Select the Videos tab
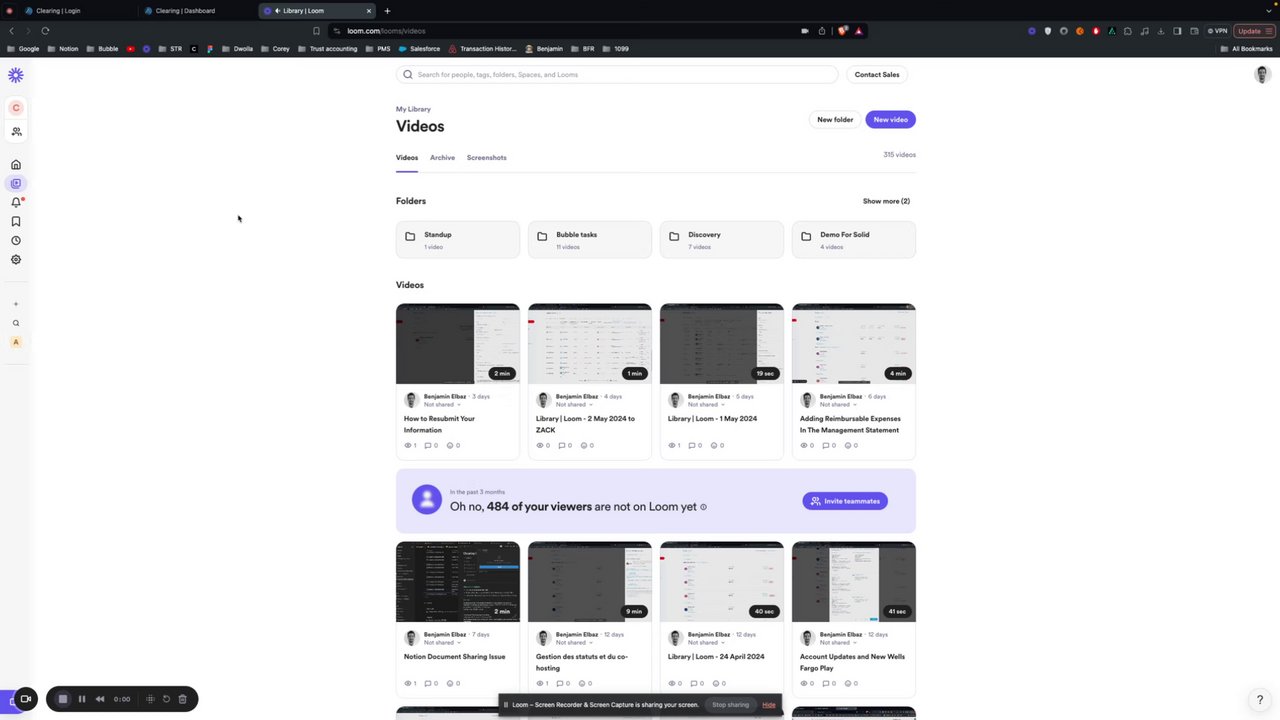 [407, 158]
